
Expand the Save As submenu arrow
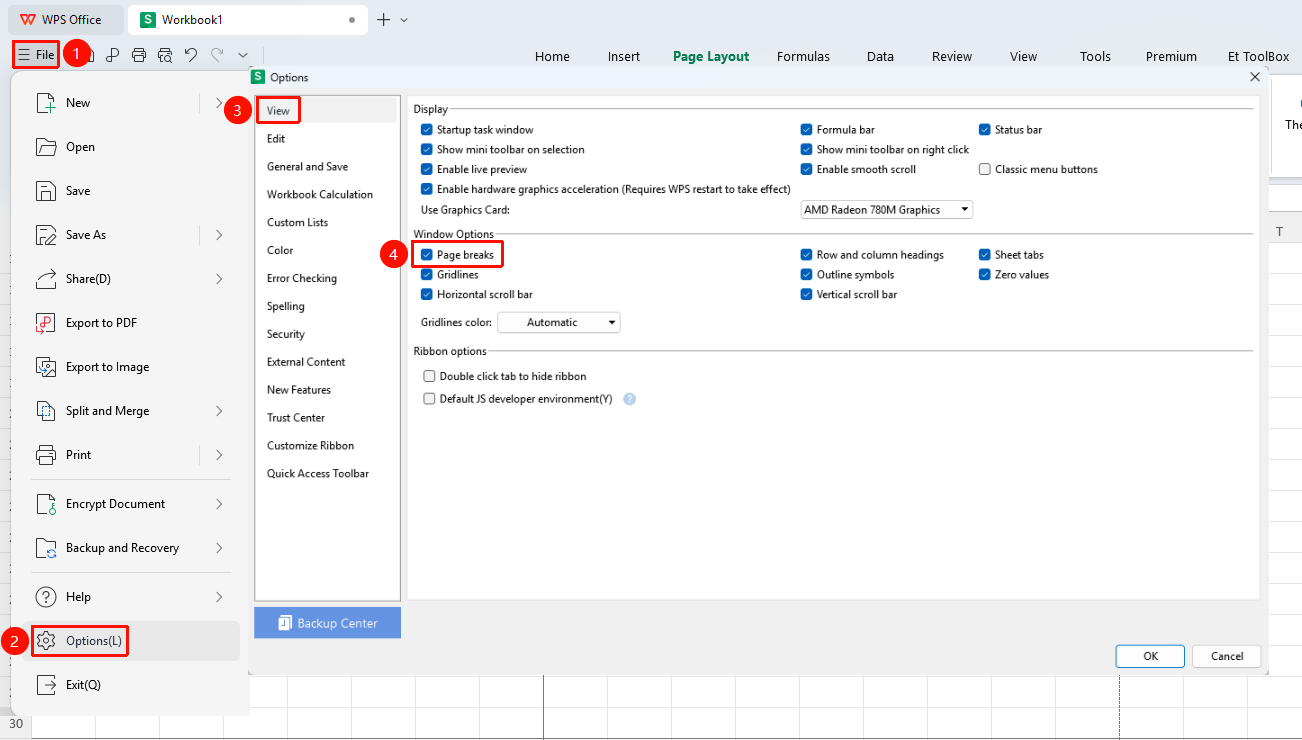pyautogui.click(x=219, y=235)
